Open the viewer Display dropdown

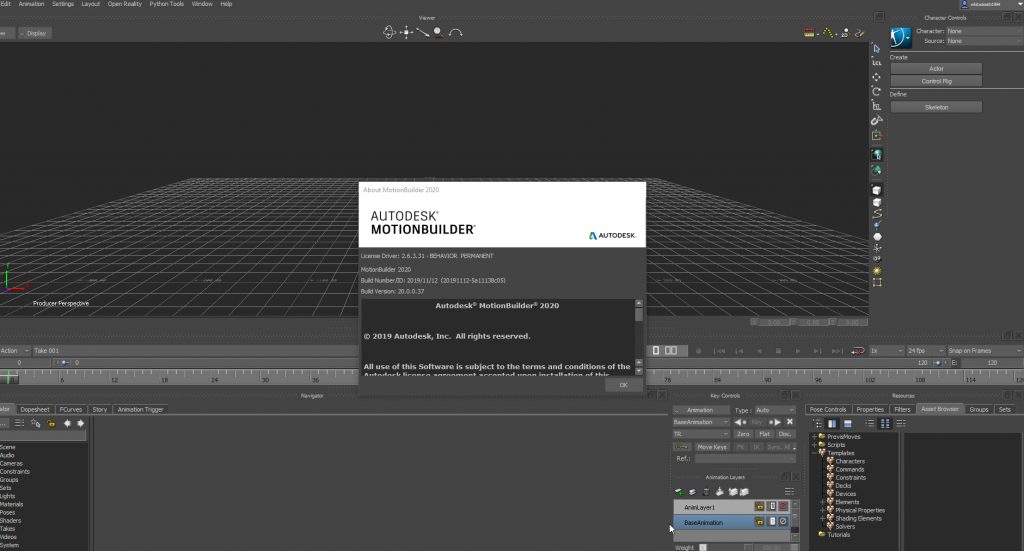click(x=35, y=33)
